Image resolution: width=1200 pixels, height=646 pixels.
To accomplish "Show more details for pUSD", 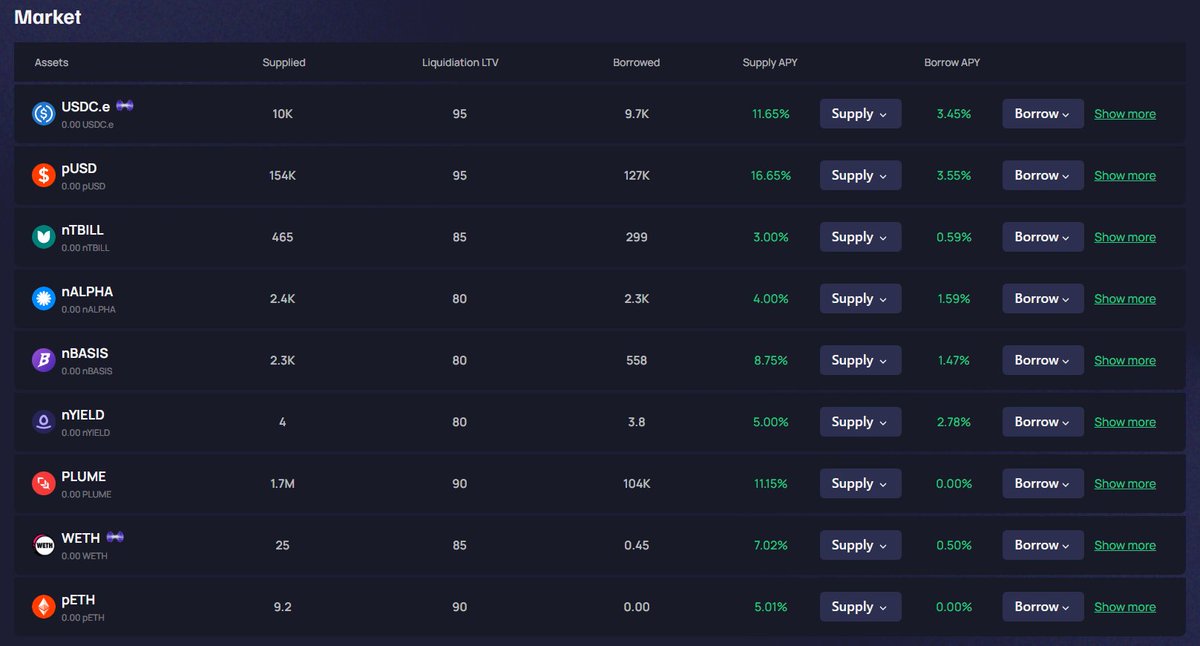I will pos(1125,176).
